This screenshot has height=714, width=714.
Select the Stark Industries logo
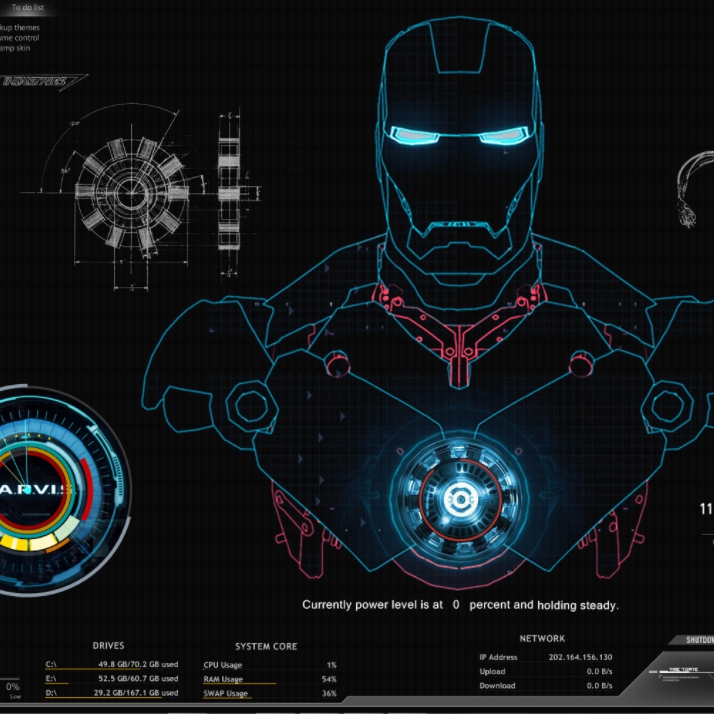[x=42, y=82]
